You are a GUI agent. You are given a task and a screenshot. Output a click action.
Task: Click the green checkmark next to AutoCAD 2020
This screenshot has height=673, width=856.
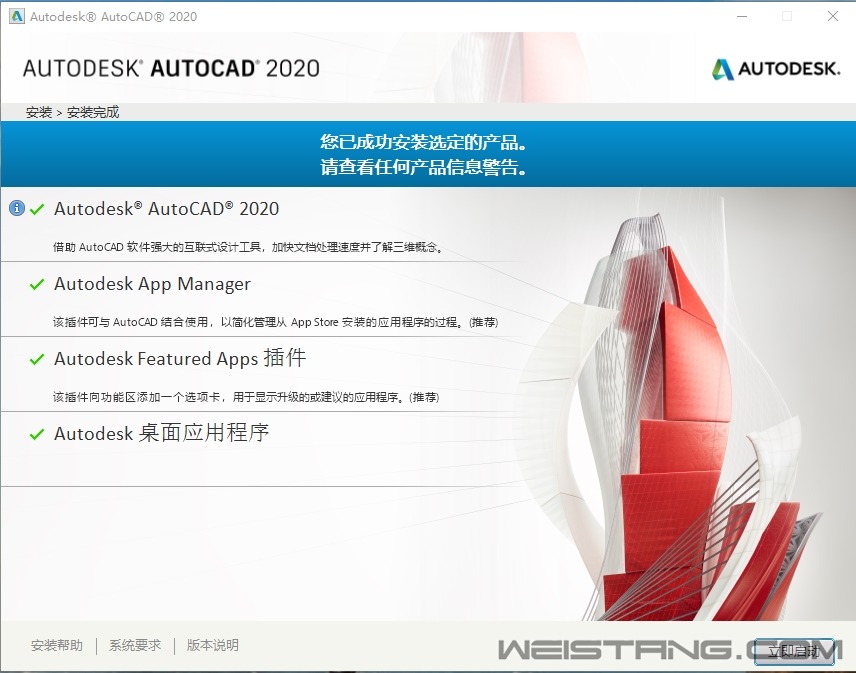(37, 209)
